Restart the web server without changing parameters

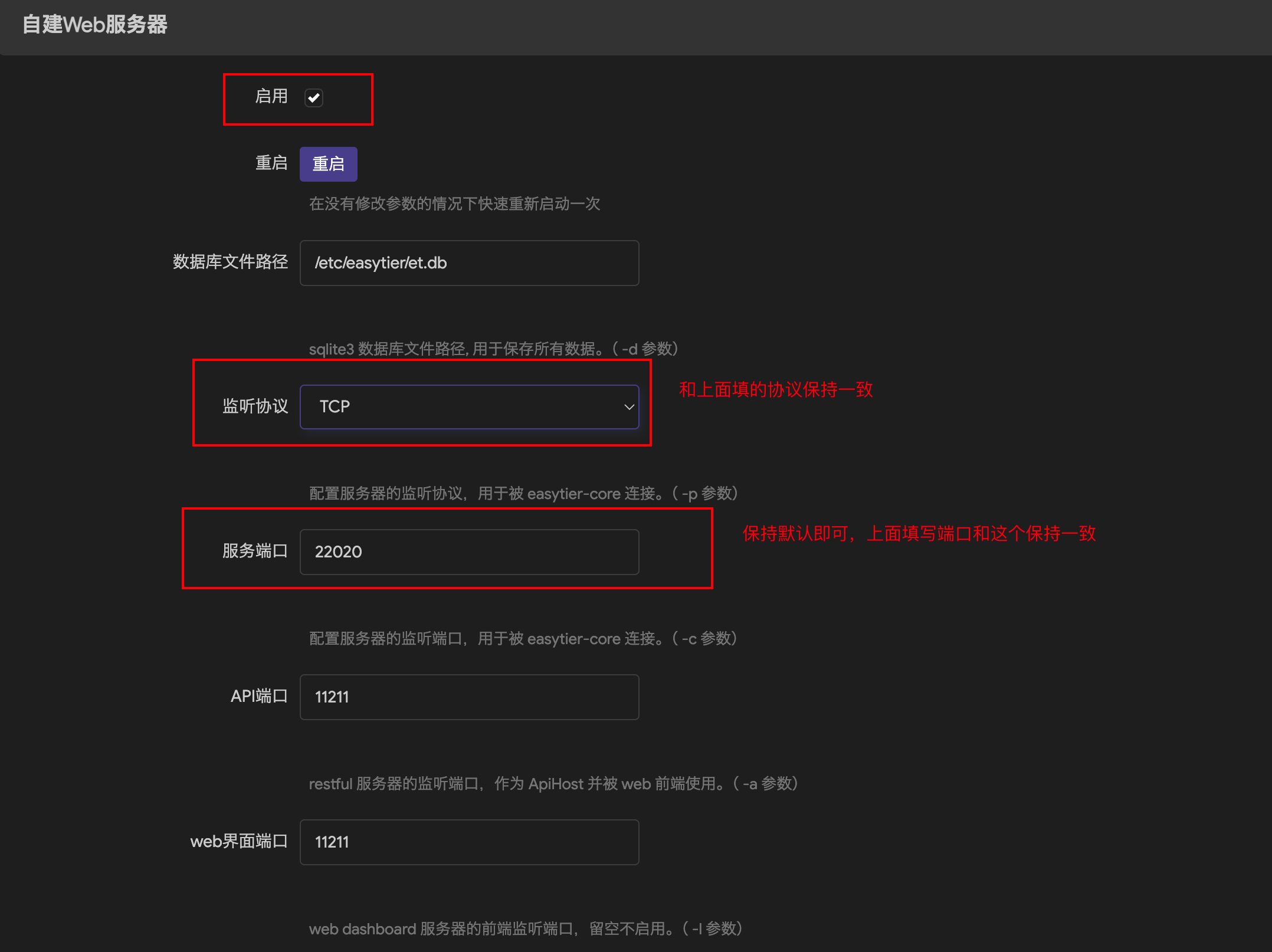(328, 164)
